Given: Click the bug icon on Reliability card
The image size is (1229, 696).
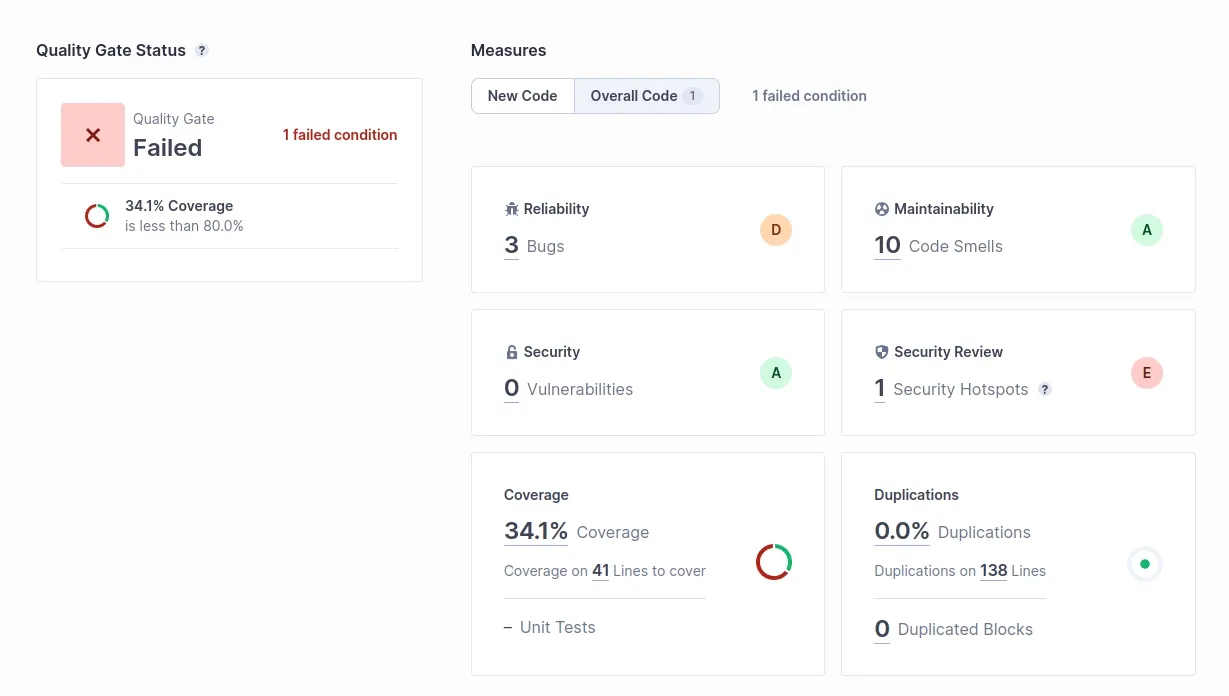Looking at the screenshot, I should click(x=510, y=209).
